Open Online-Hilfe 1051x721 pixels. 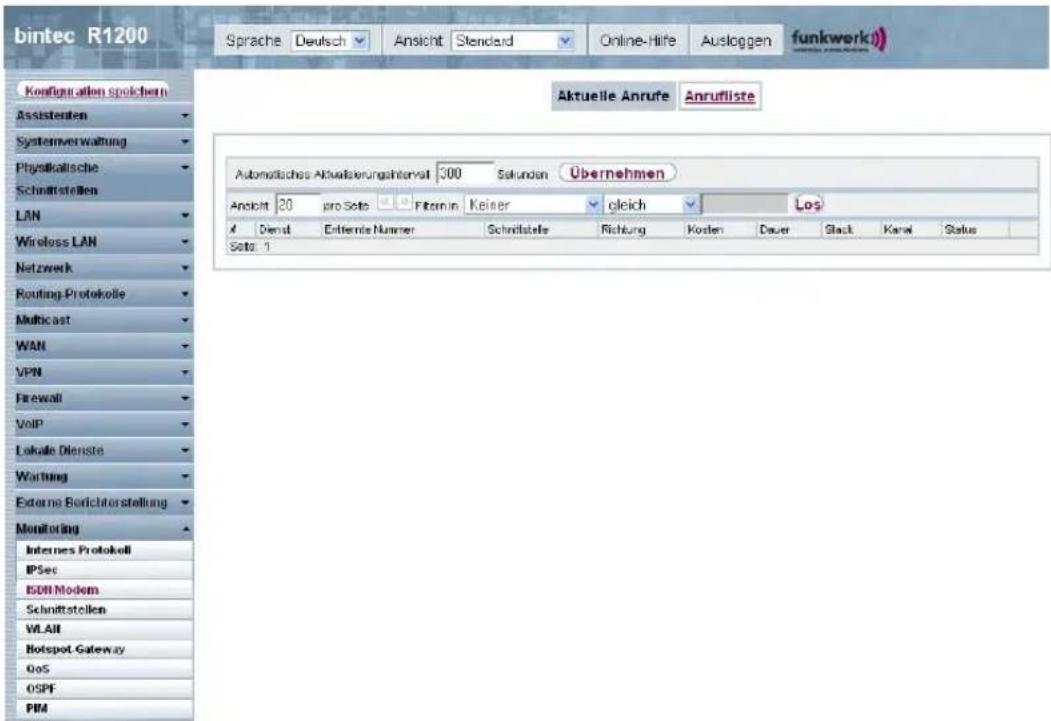[x=638, y=41]
